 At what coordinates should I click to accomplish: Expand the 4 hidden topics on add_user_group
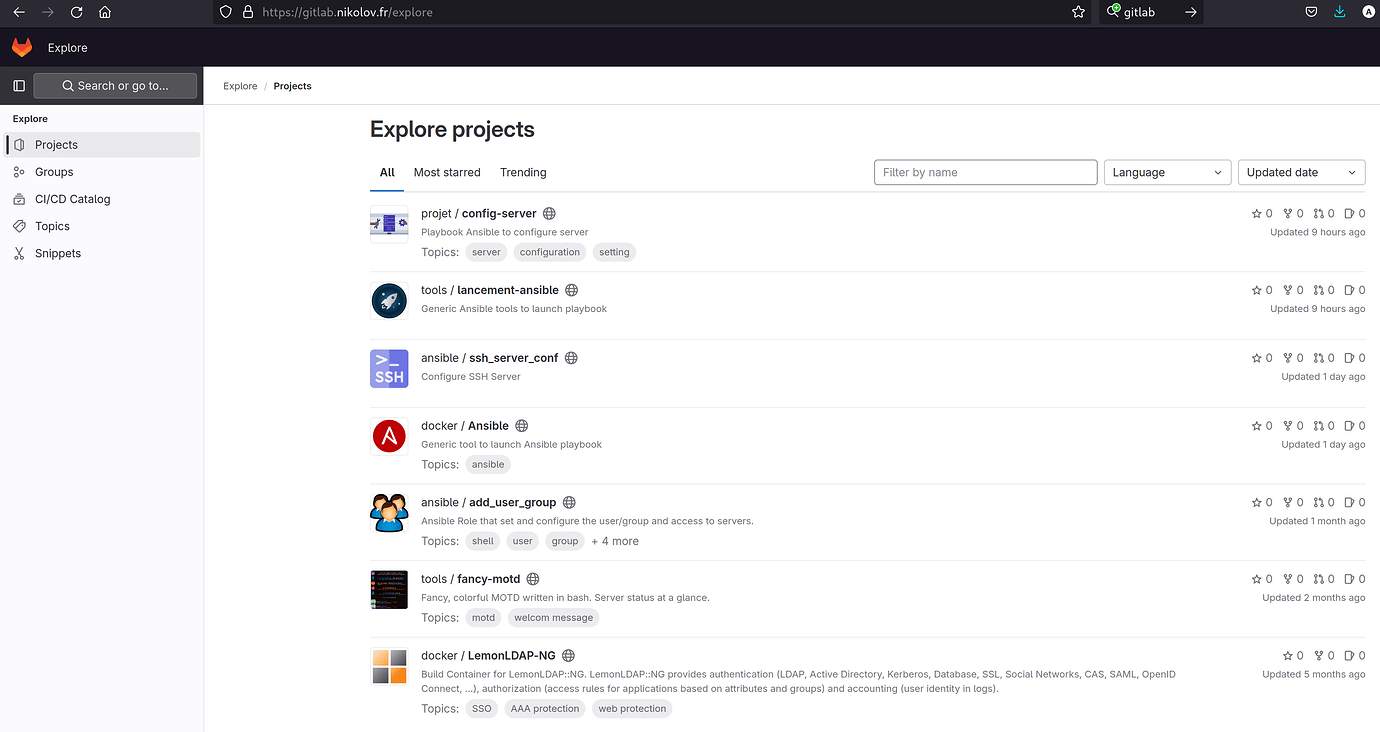[x=614, y=541]
